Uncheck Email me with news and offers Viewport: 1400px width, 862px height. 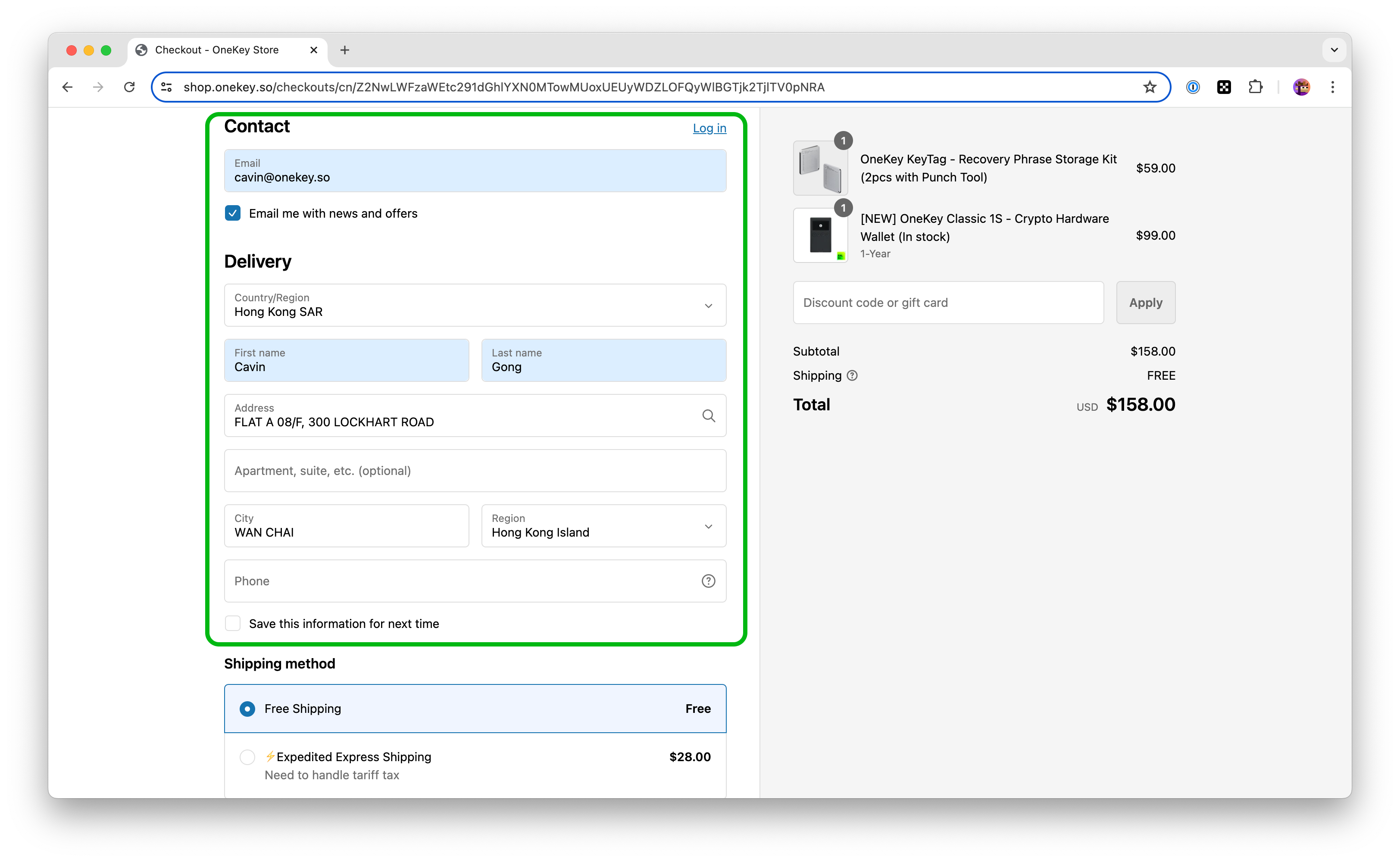(x=233, y=213)
